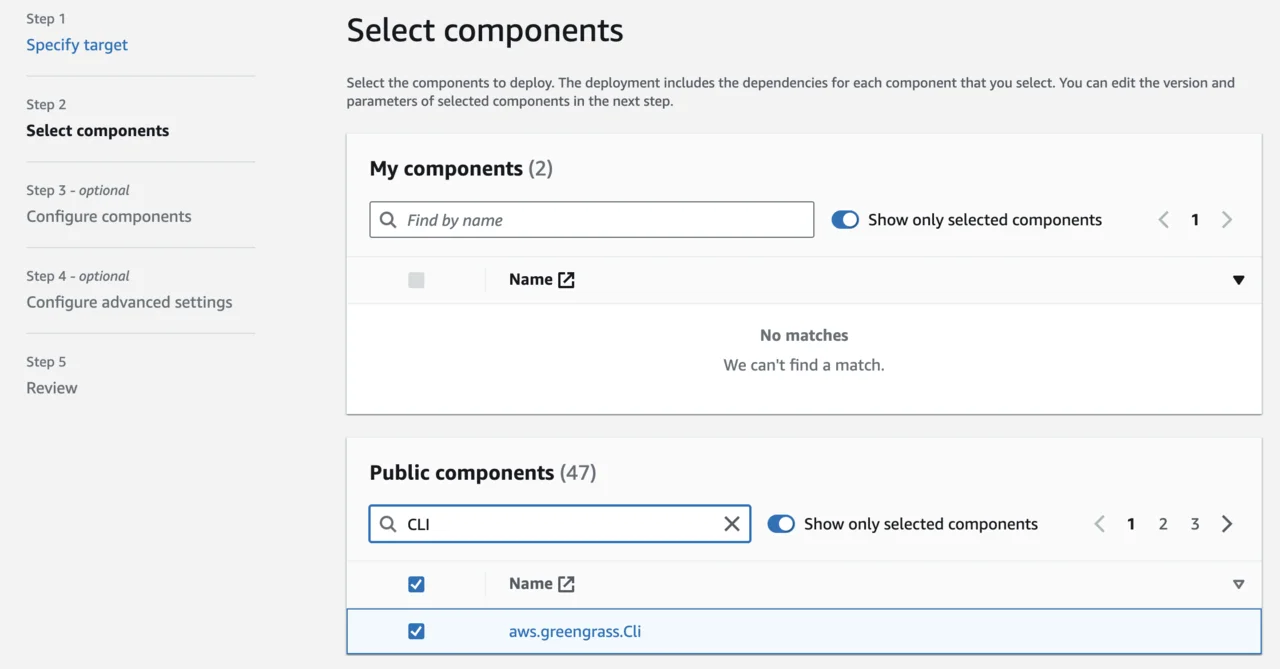Open the aws.greengrass.Cli component link
This screenshot has width=1280, height=669.
pyautogui.click(x=575, y=631)
